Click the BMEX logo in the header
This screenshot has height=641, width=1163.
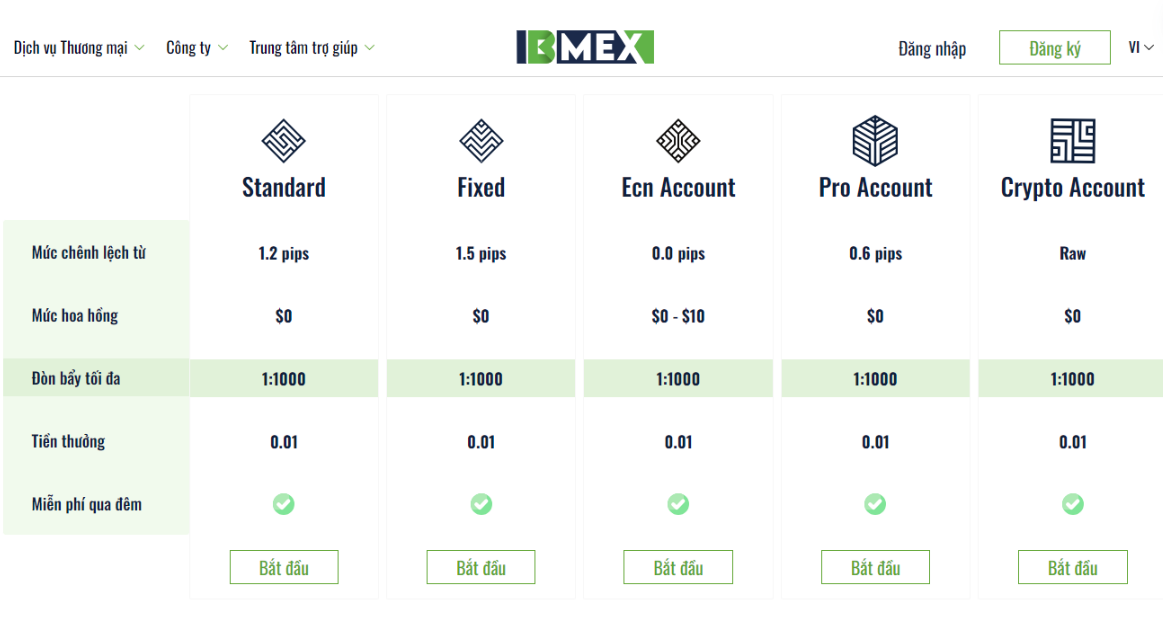click(x=582, y=46)
